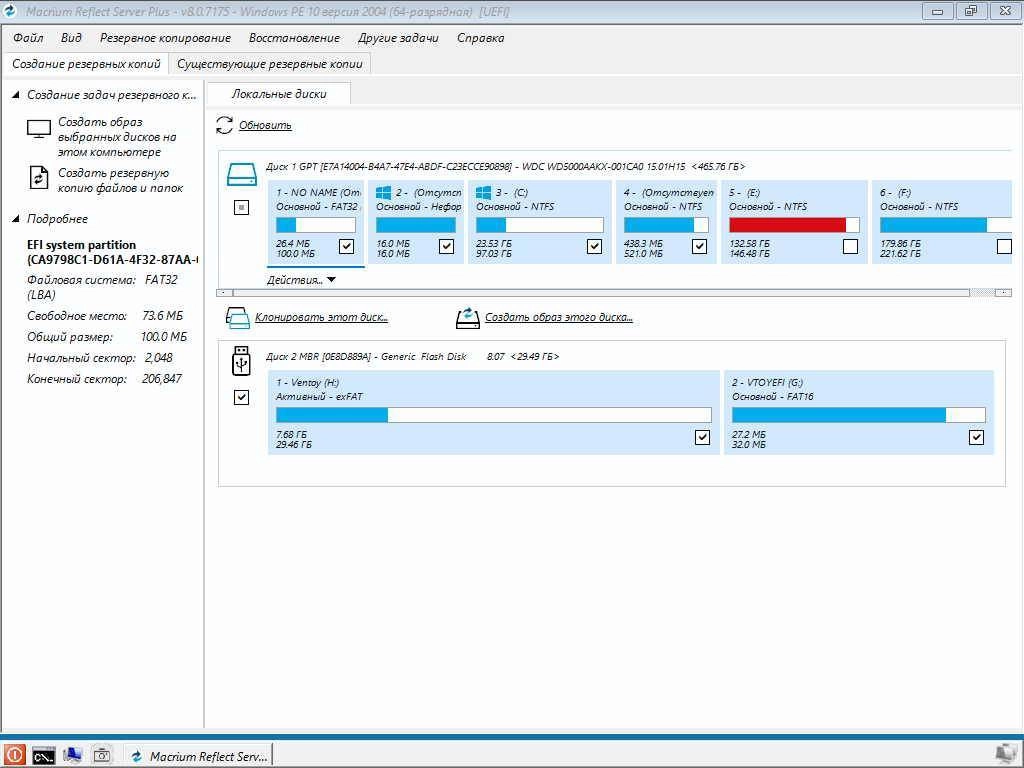Click the monitor icon for Создать образ выбранных дисков
1024x768 pixels.
[39, 129]
